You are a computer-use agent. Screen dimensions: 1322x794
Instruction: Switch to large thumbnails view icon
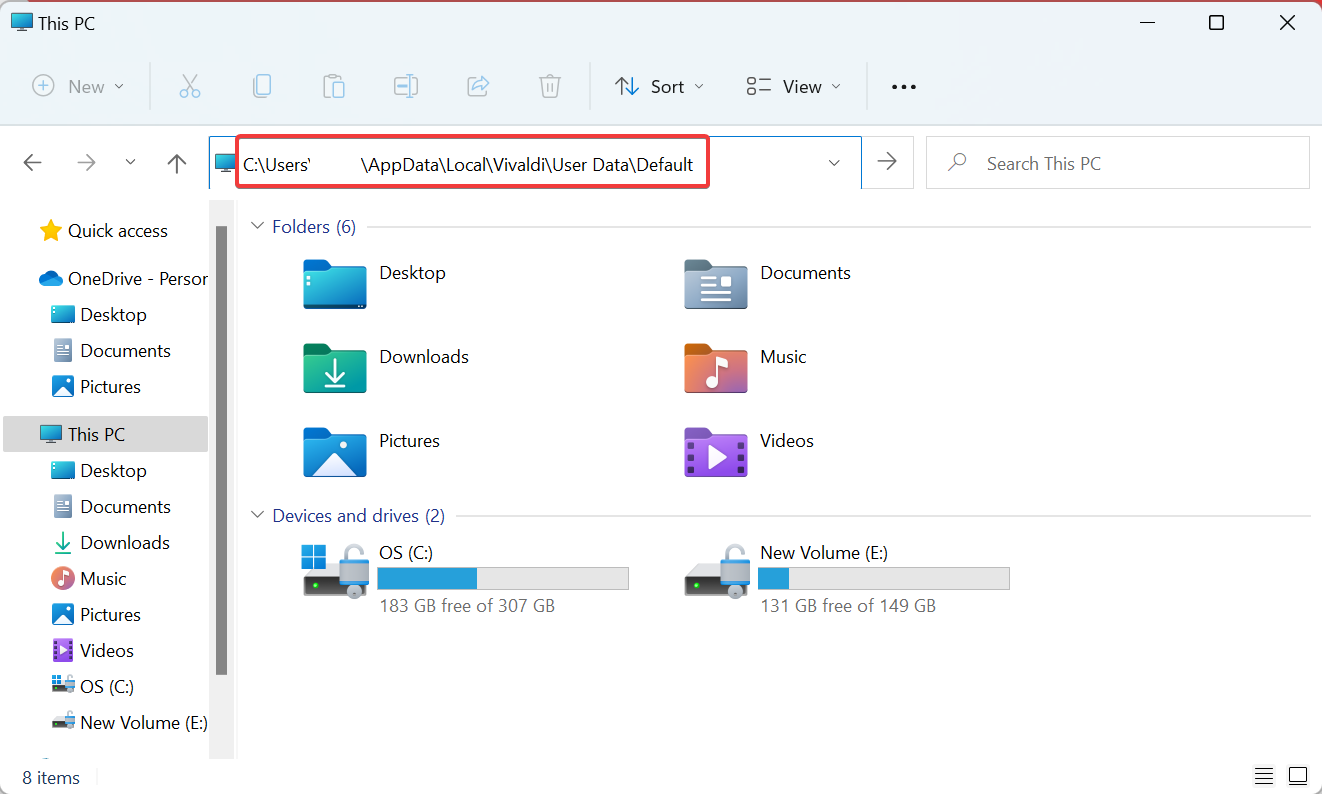(x=1298, y=776)
